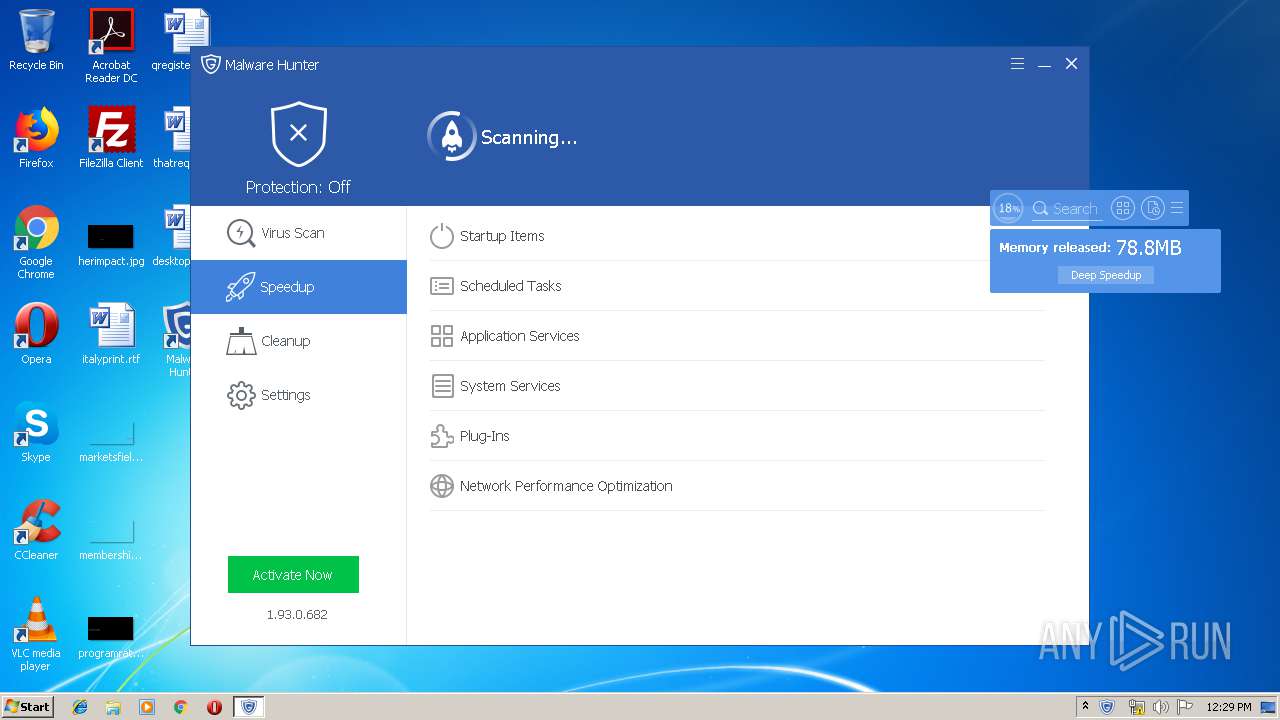Open the Recycle Bin desktop icon
The image size is (1280, 720).
(36, 40)
